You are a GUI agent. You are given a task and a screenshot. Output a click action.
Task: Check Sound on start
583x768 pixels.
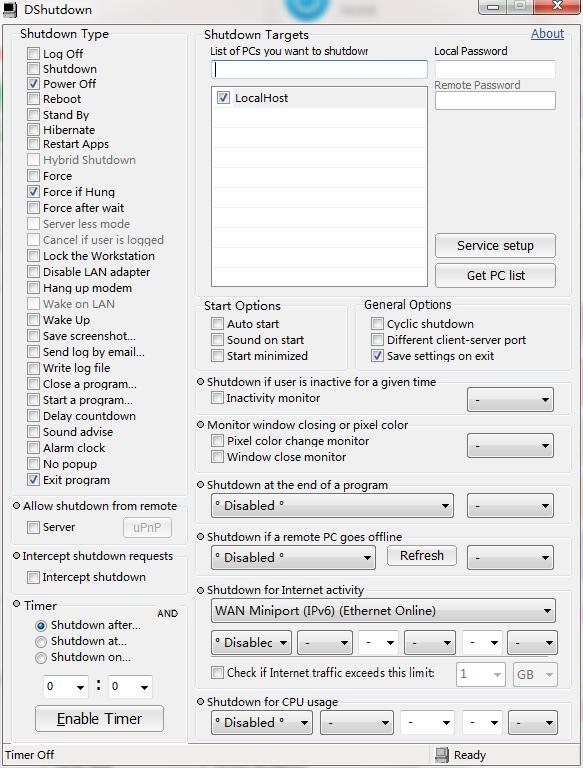[x=218, y=340]
